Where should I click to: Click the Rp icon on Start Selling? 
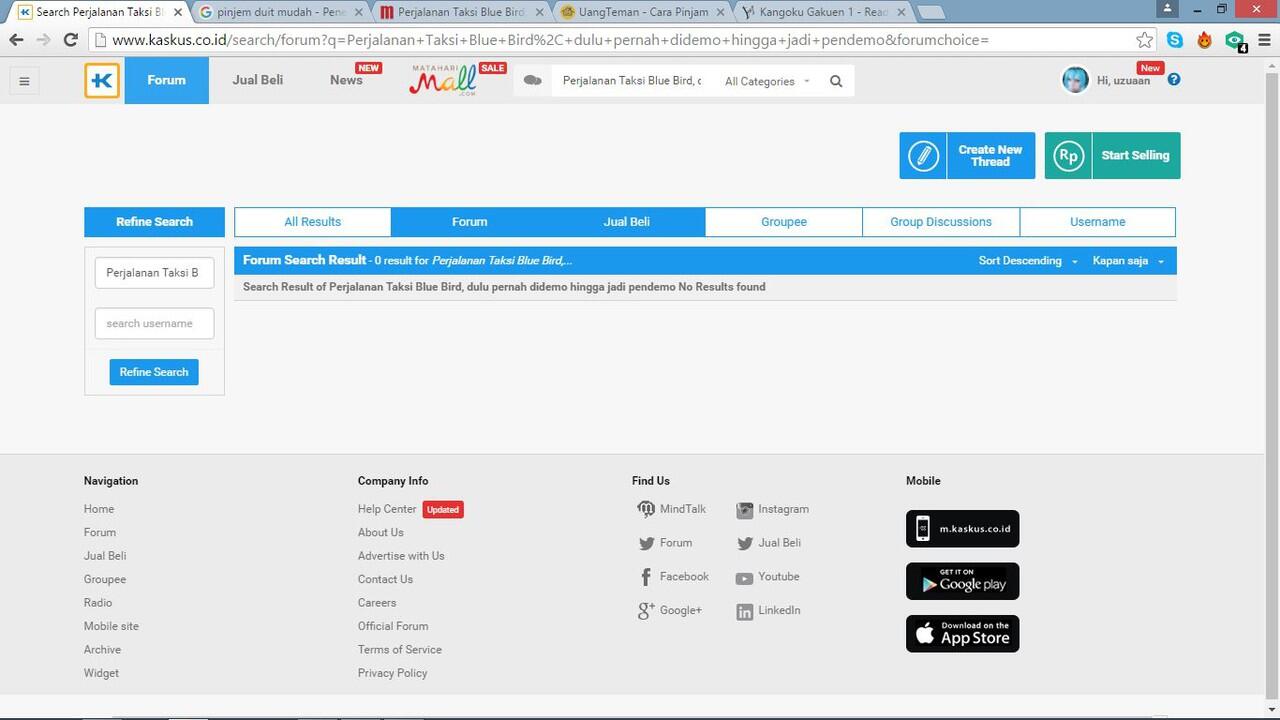click(1068, 156)
